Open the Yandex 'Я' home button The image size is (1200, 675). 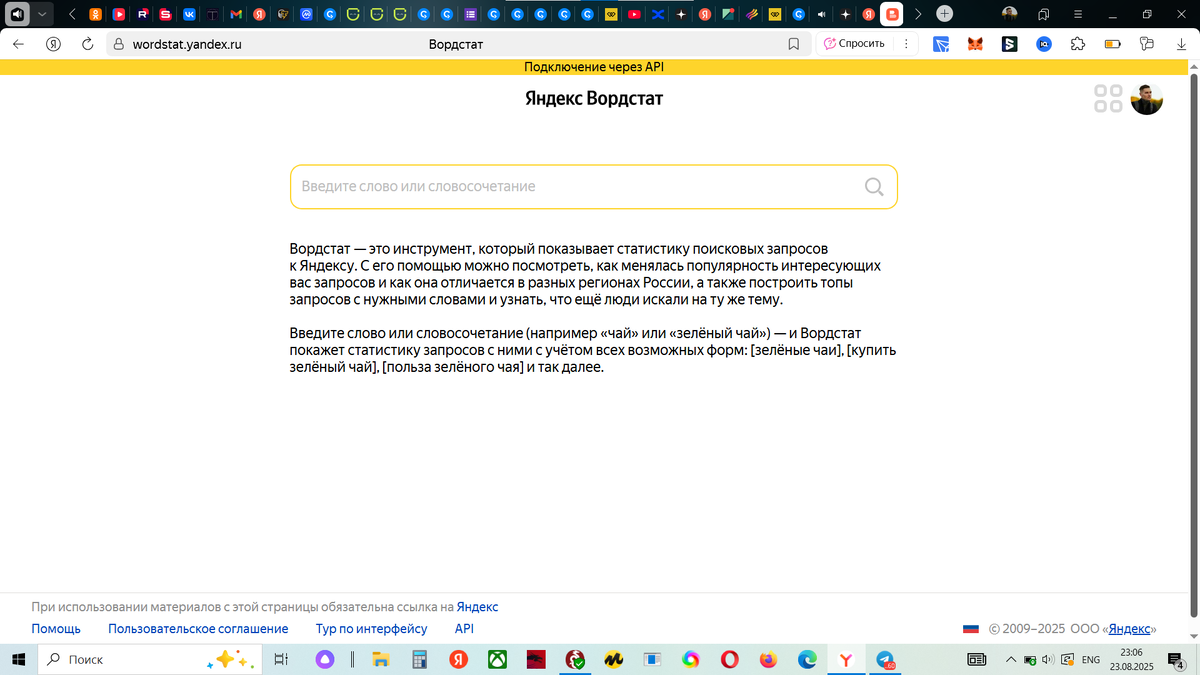pyautogui.click(x=53, y=44)
